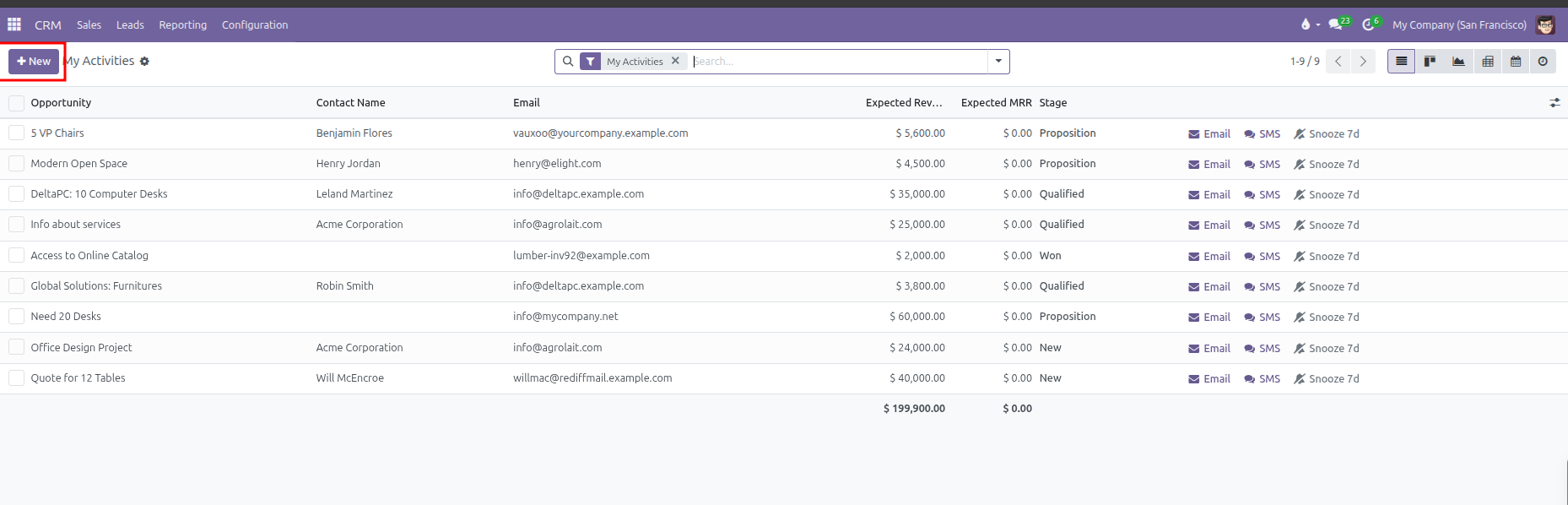This screenshot has height=505, width=1568.
Task: Switch to pivot view
Action: click(1487, 62)
